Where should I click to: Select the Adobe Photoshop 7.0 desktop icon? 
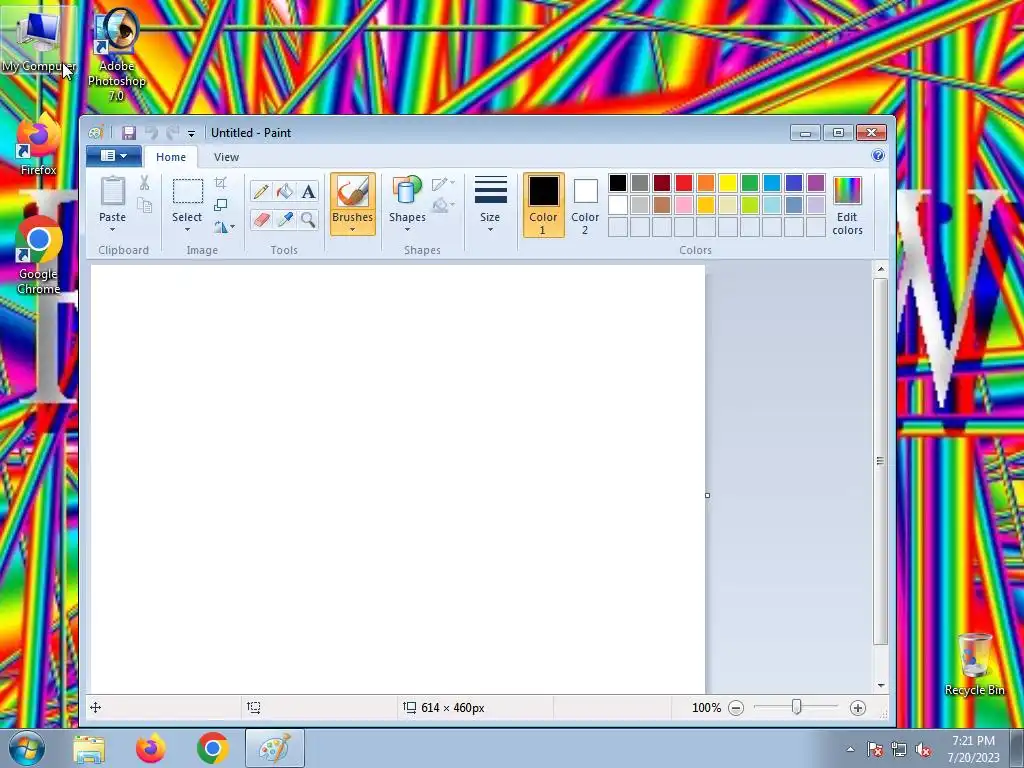(116, 55)
